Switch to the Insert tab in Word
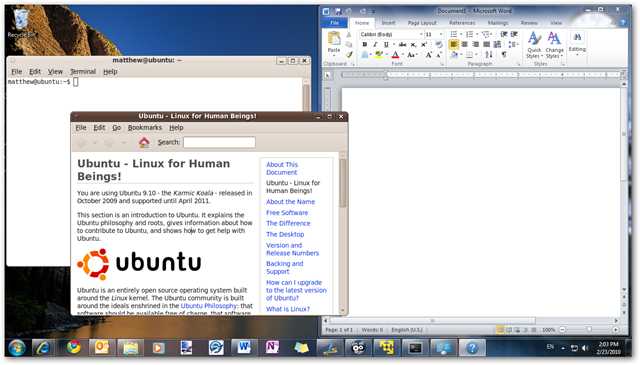Viewport: 640px width, 365px height. (x=388, y=23)
